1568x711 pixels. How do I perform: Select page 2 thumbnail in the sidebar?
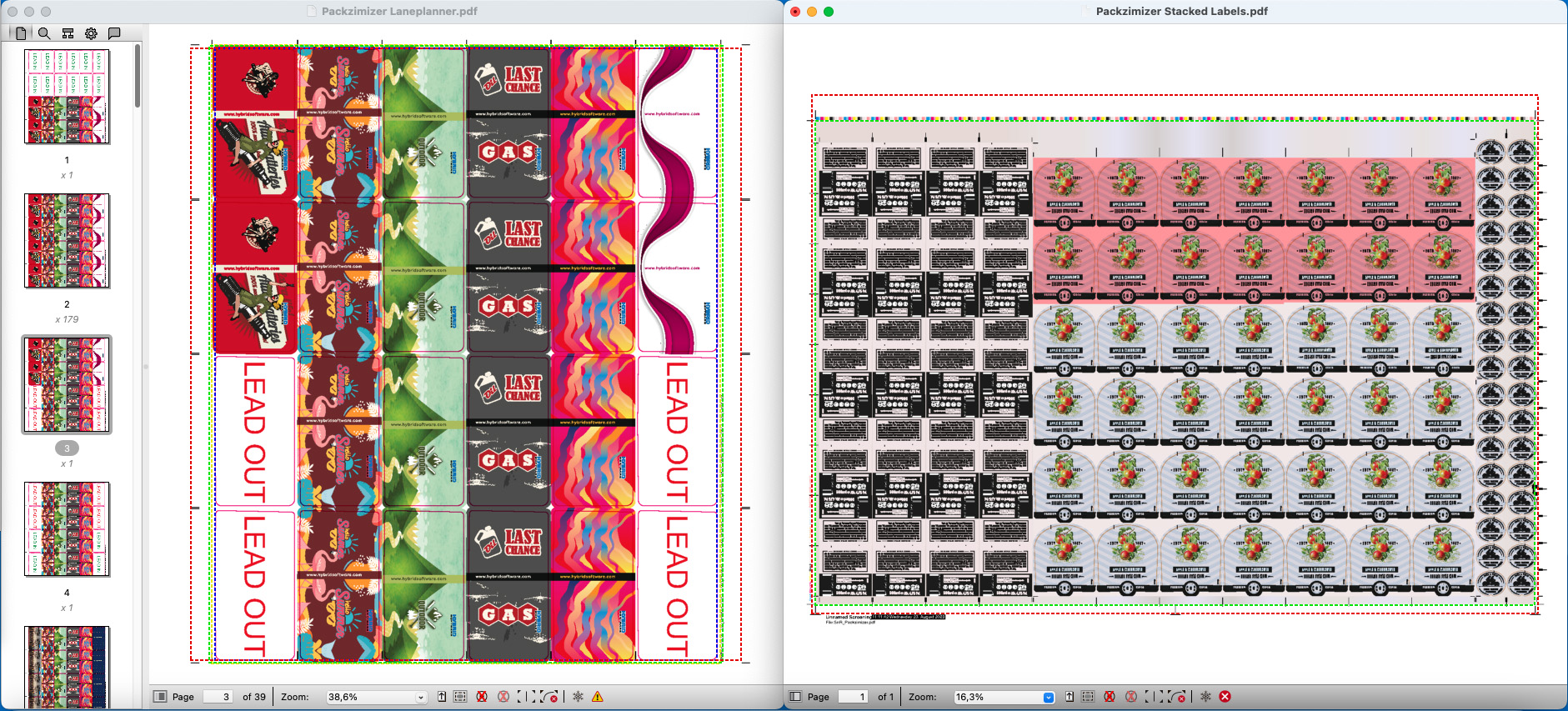click(x=67, y=241)
